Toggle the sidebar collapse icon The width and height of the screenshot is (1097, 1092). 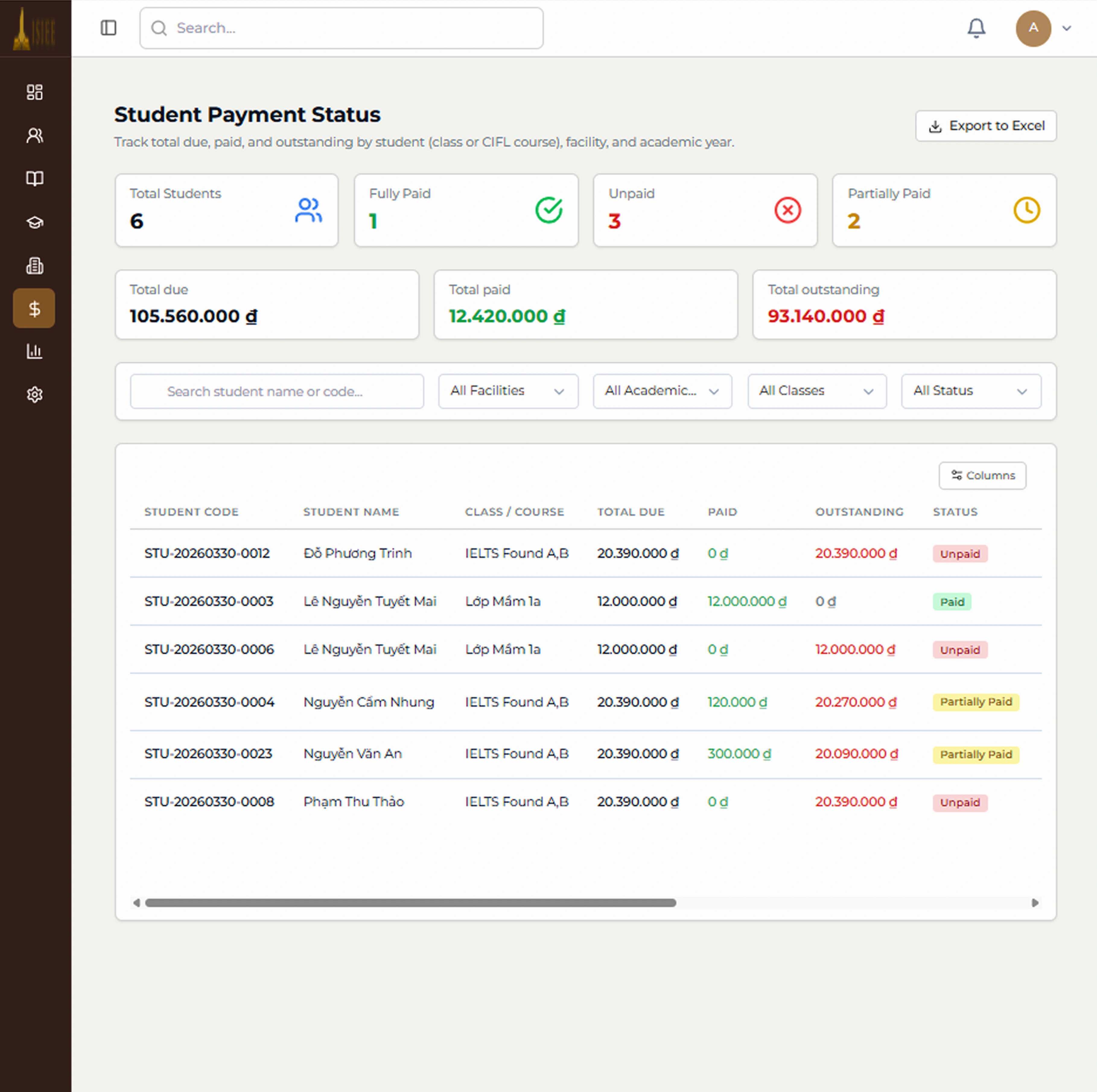[x=108, y=28]
